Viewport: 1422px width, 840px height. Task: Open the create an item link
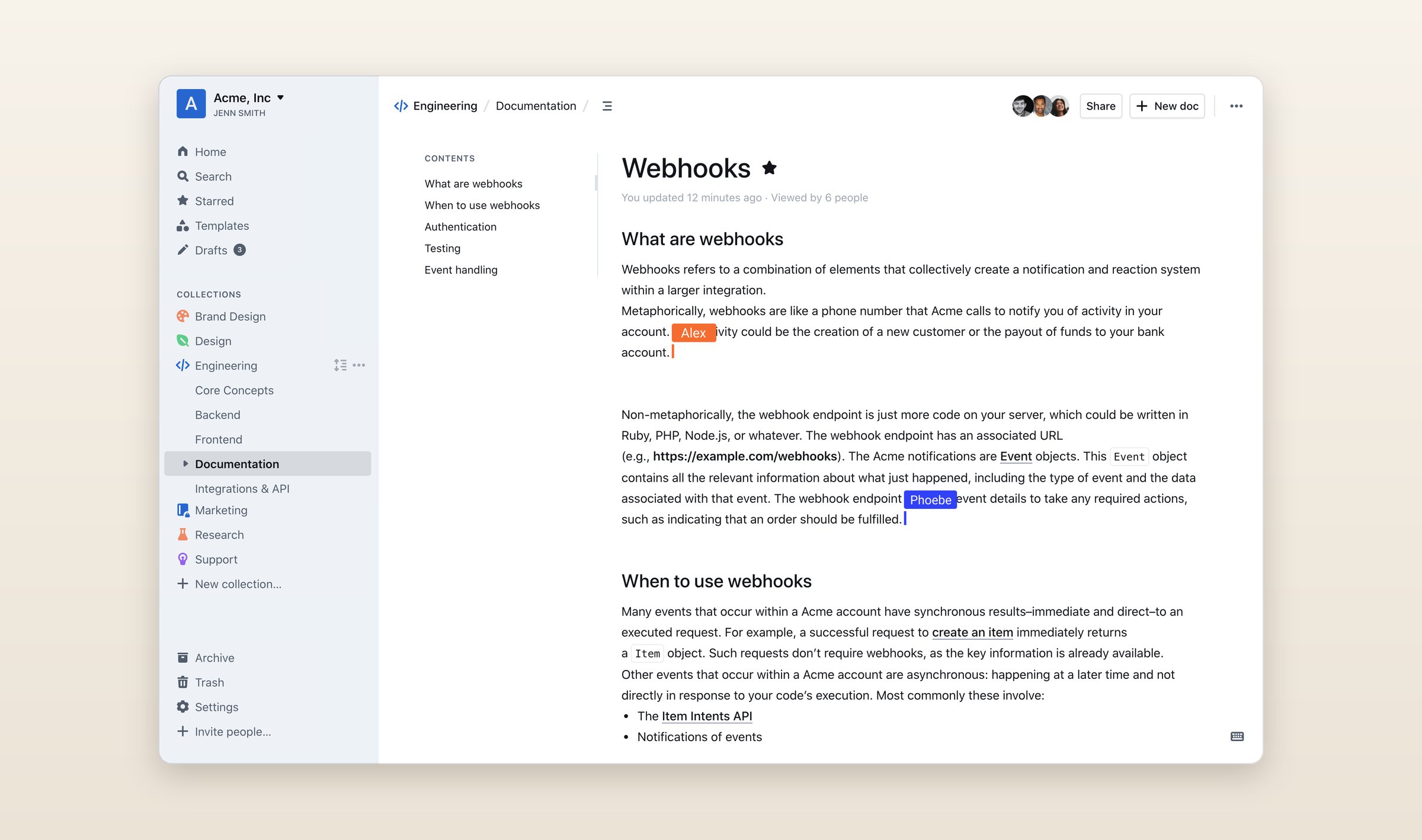point(972,632)
